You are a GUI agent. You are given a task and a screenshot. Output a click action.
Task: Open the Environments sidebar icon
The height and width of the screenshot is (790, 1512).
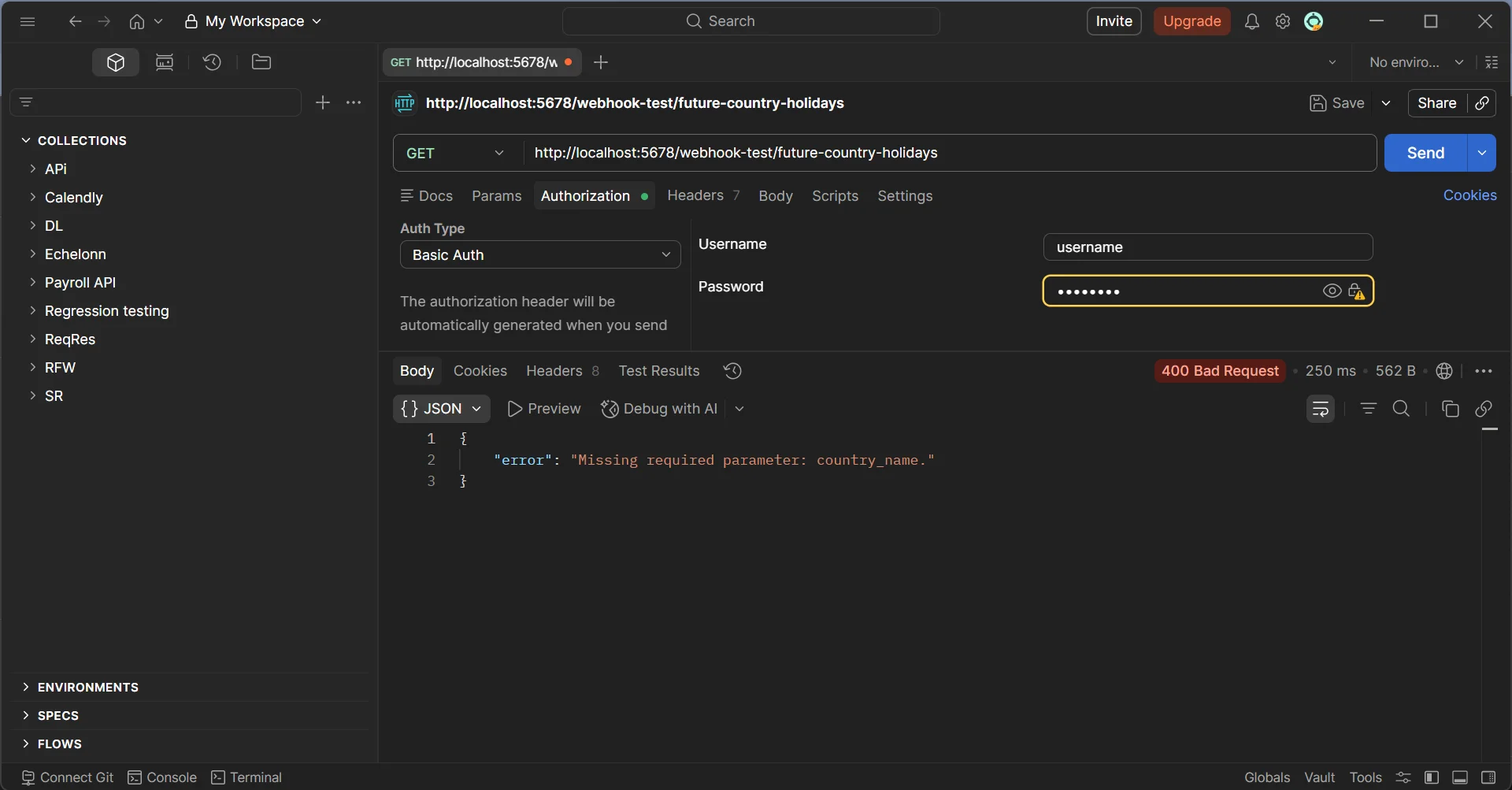point(165,62)
